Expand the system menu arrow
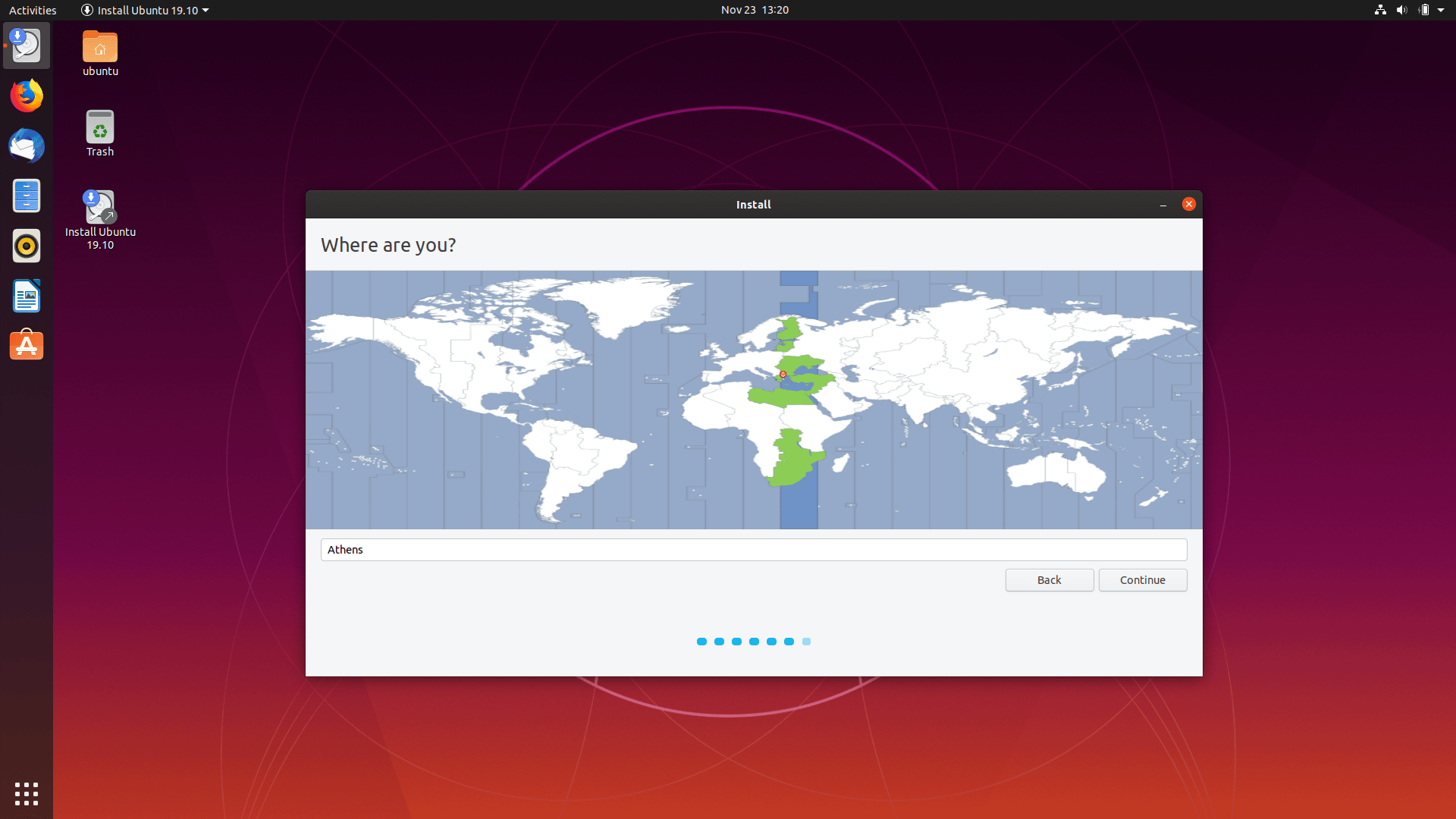 [1441, 10]
